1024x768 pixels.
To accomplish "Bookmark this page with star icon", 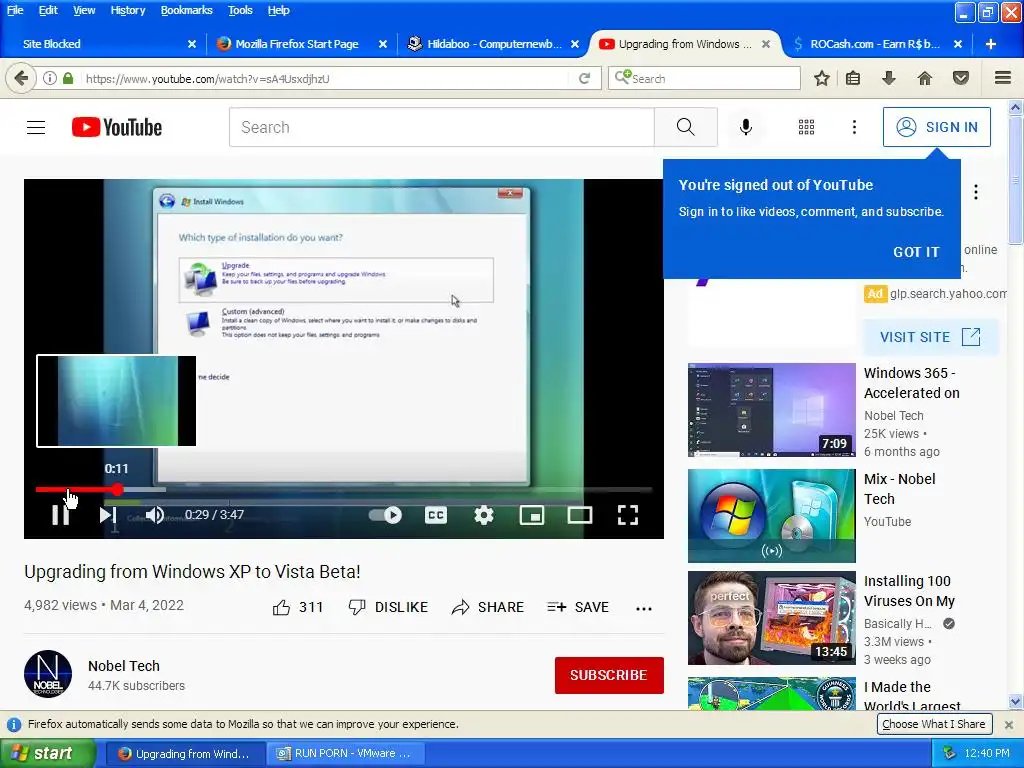I will point(822,78).
